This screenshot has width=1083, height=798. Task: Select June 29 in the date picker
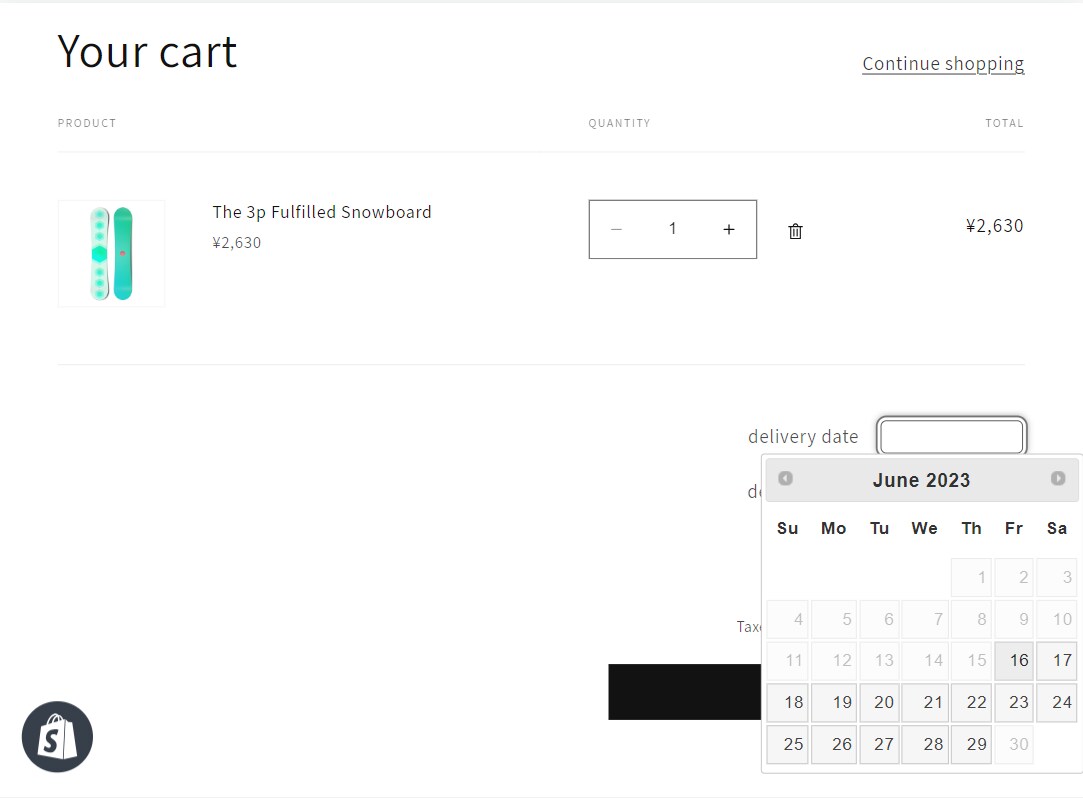pyautogui.click(x=971, y=745)
